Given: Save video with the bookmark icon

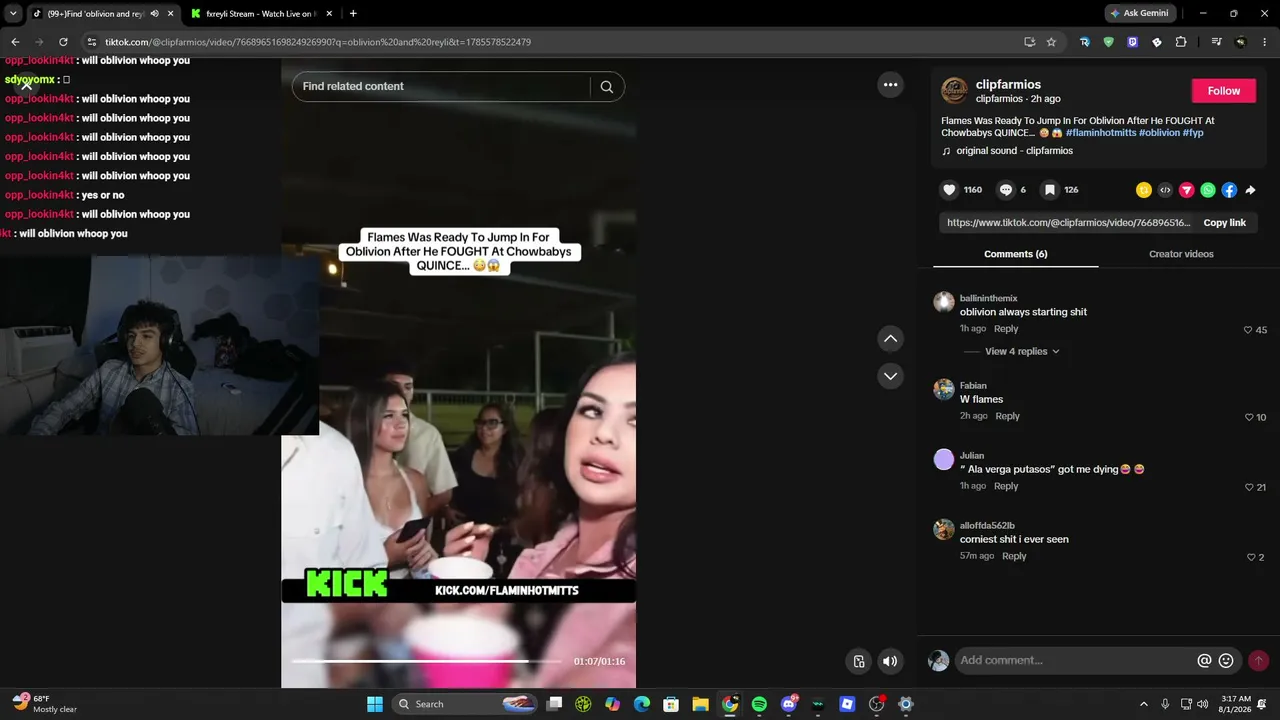Looking at the screenshot, I should 1049,190.
